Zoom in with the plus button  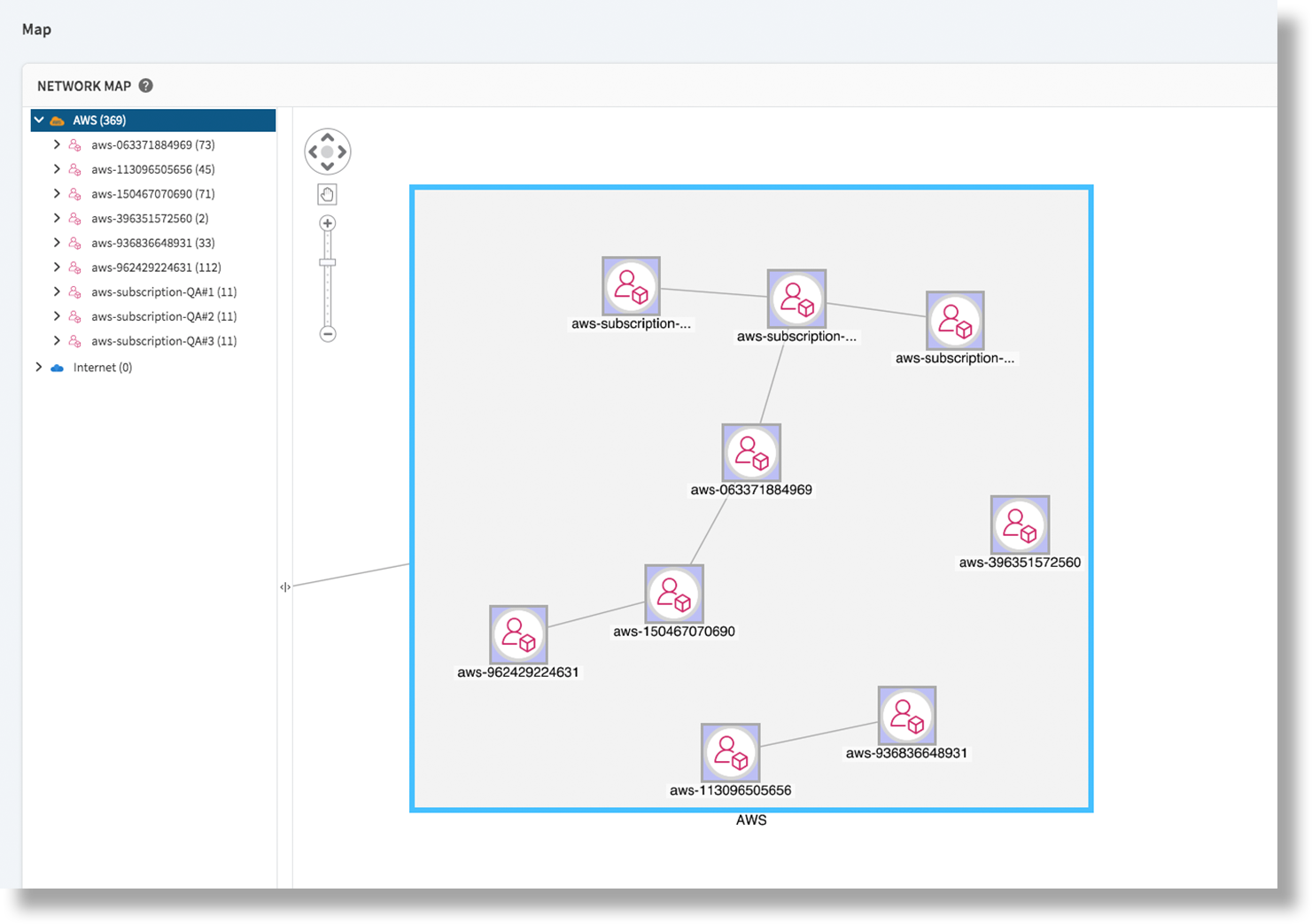click(x=328, y=223)
